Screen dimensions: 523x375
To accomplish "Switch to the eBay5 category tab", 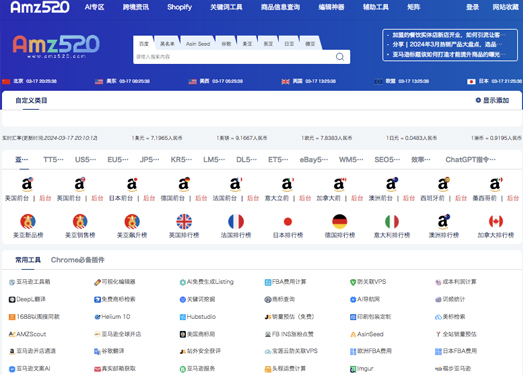I will pyautogui.click(x=314, y=160).
